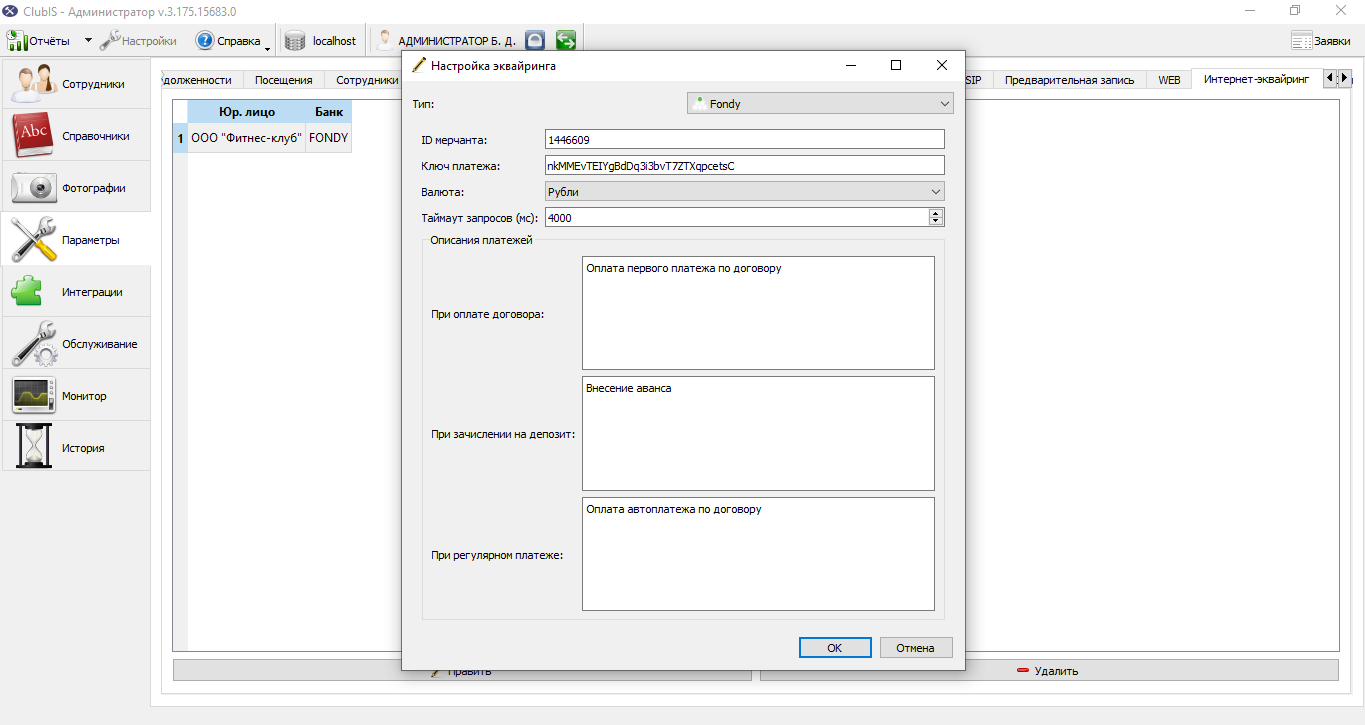Cancel the dialog with Отмена

coord(915,648)
